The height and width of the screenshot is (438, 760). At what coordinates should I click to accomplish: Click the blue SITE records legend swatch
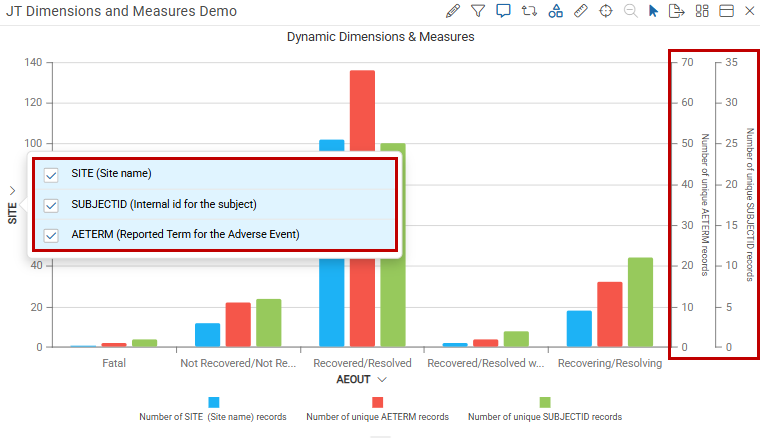coord(214,402)
